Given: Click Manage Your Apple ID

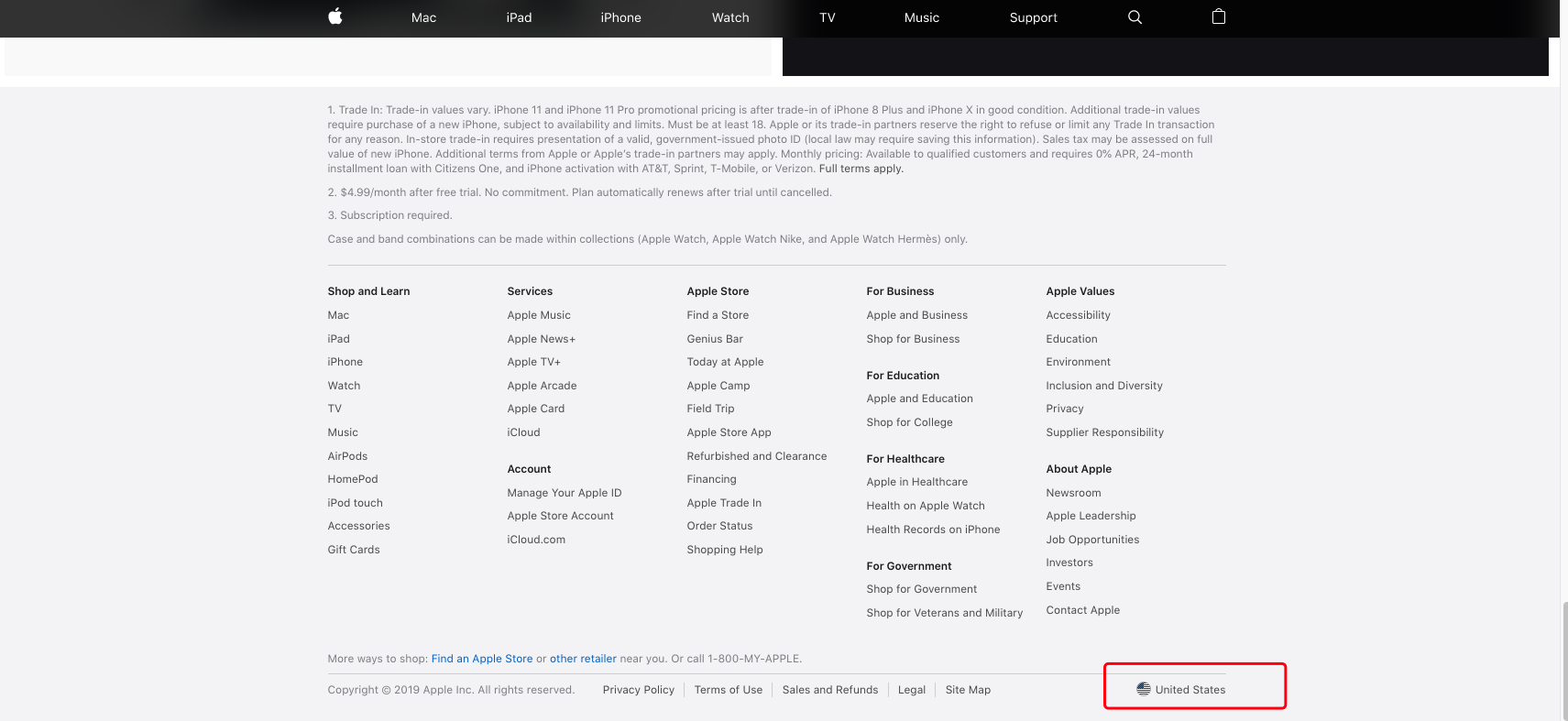Looking at the screenshot, I should click(x=565, y=493).
